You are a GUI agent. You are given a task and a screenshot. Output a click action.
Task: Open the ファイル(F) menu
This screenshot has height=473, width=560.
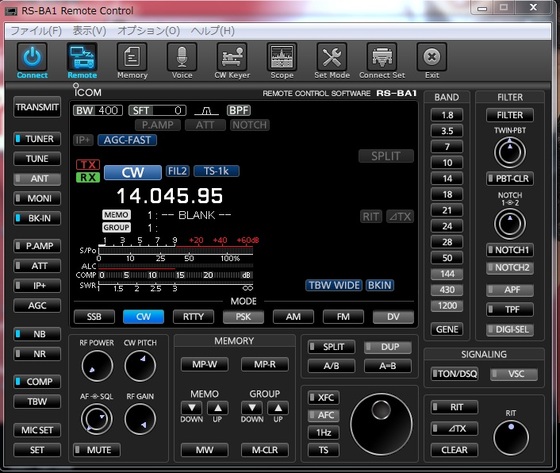[x=36, y=31]
